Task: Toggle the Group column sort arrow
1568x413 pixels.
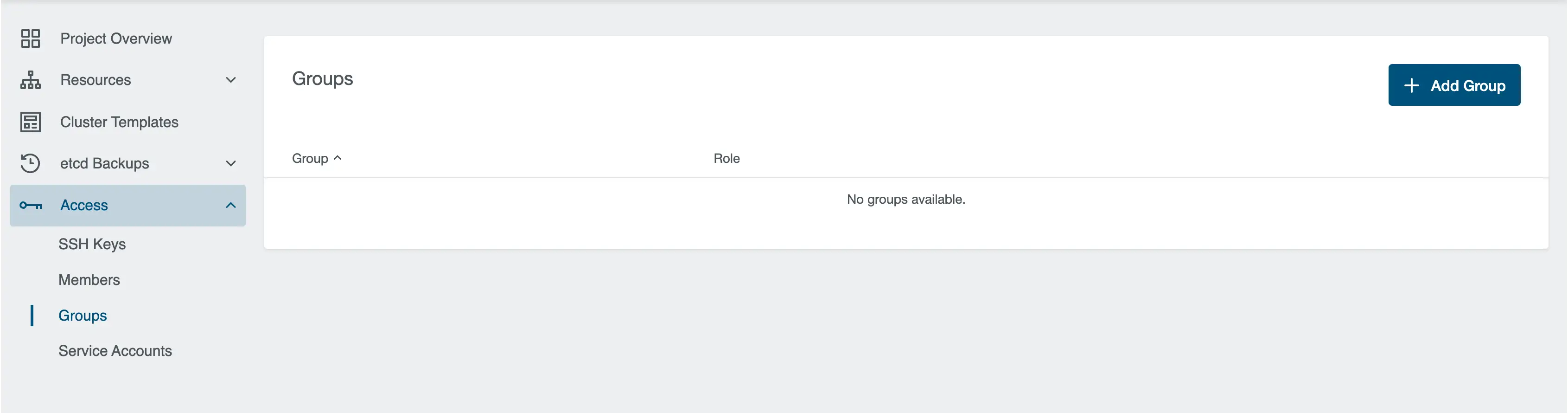Action: 338,158
